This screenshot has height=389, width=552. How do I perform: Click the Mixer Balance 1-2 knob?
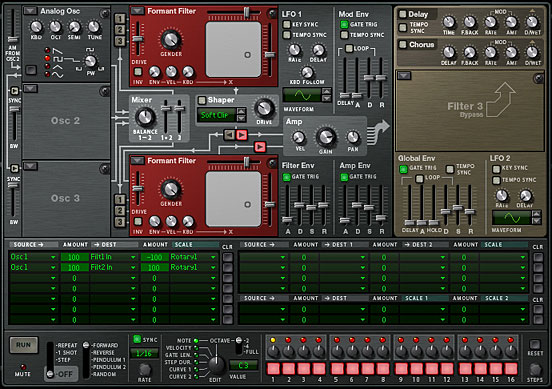click(x=145, y=117)
